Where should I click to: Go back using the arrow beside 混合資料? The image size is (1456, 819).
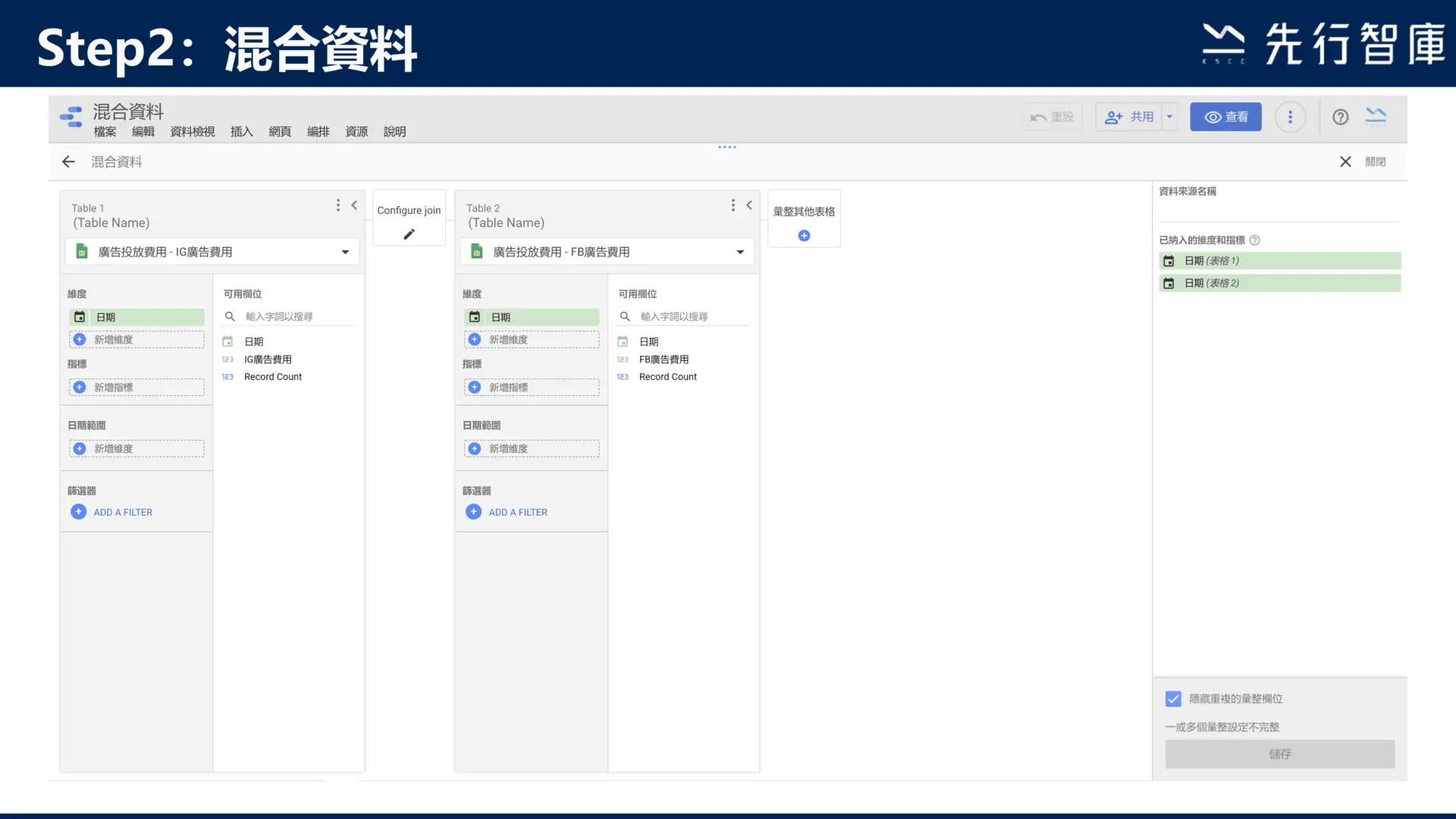pyautogui.click(x=68, y=162)
